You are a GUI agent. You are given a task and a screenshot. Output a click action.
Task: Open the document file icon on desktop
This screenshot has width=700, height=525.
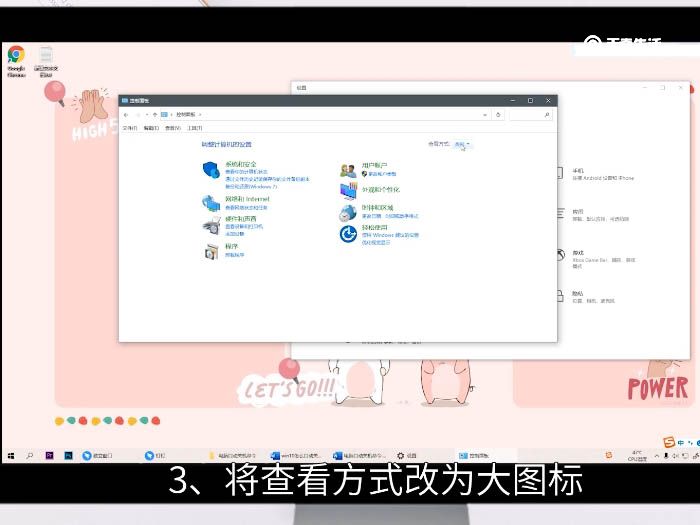coord(46,61)
